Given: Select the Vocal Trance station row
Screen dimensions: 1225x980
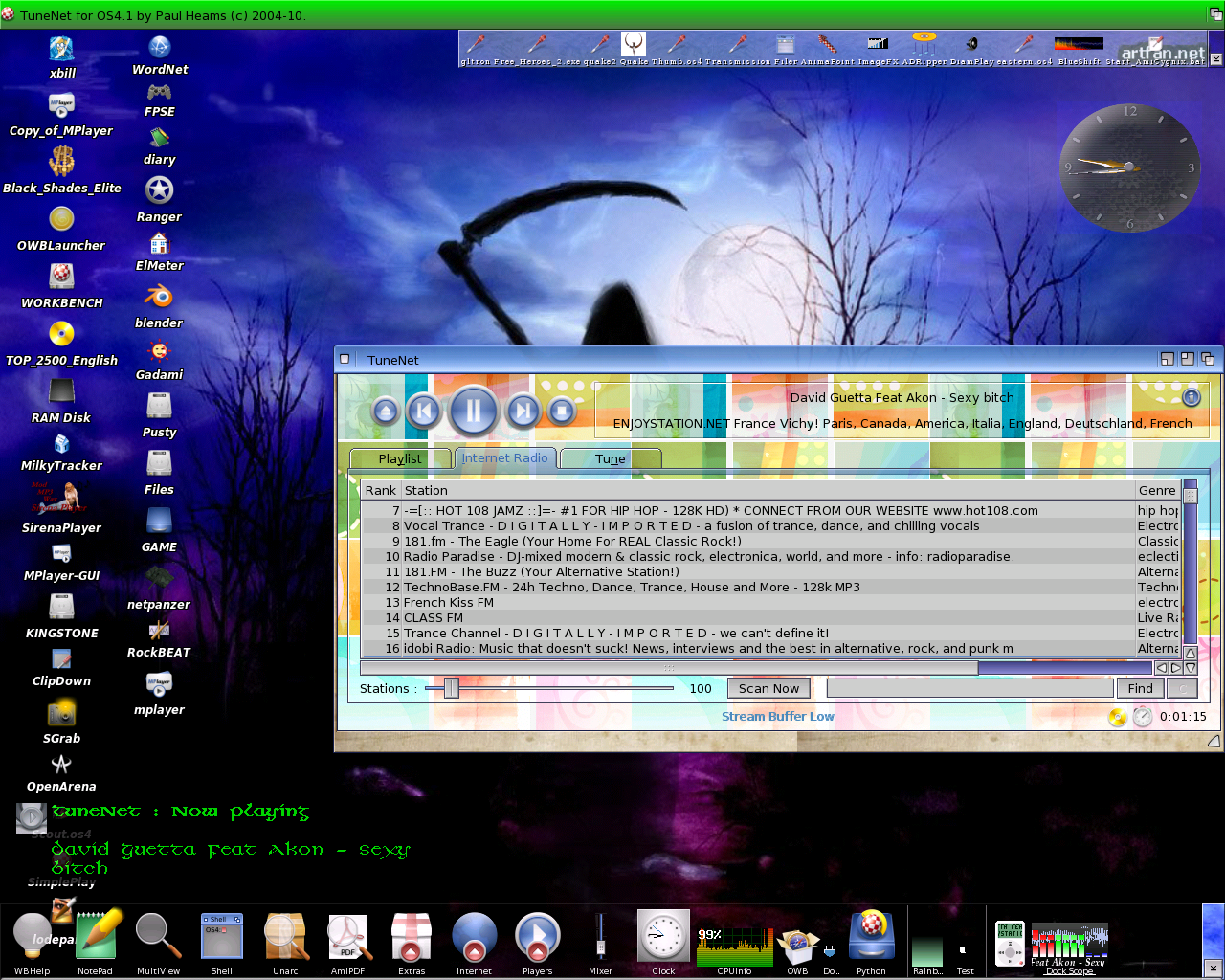Looking at the screenshot, I should coord(770,526).
